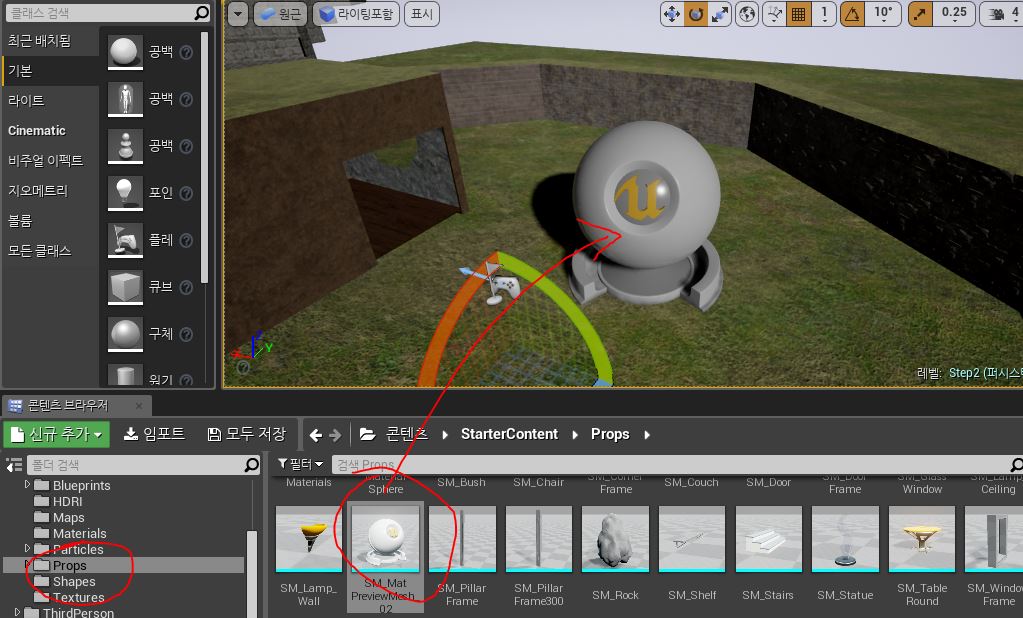Select 구체 sphere icon
This screenshot has height=618, width=1023.
pyautogui.click(x=125, y=333)
